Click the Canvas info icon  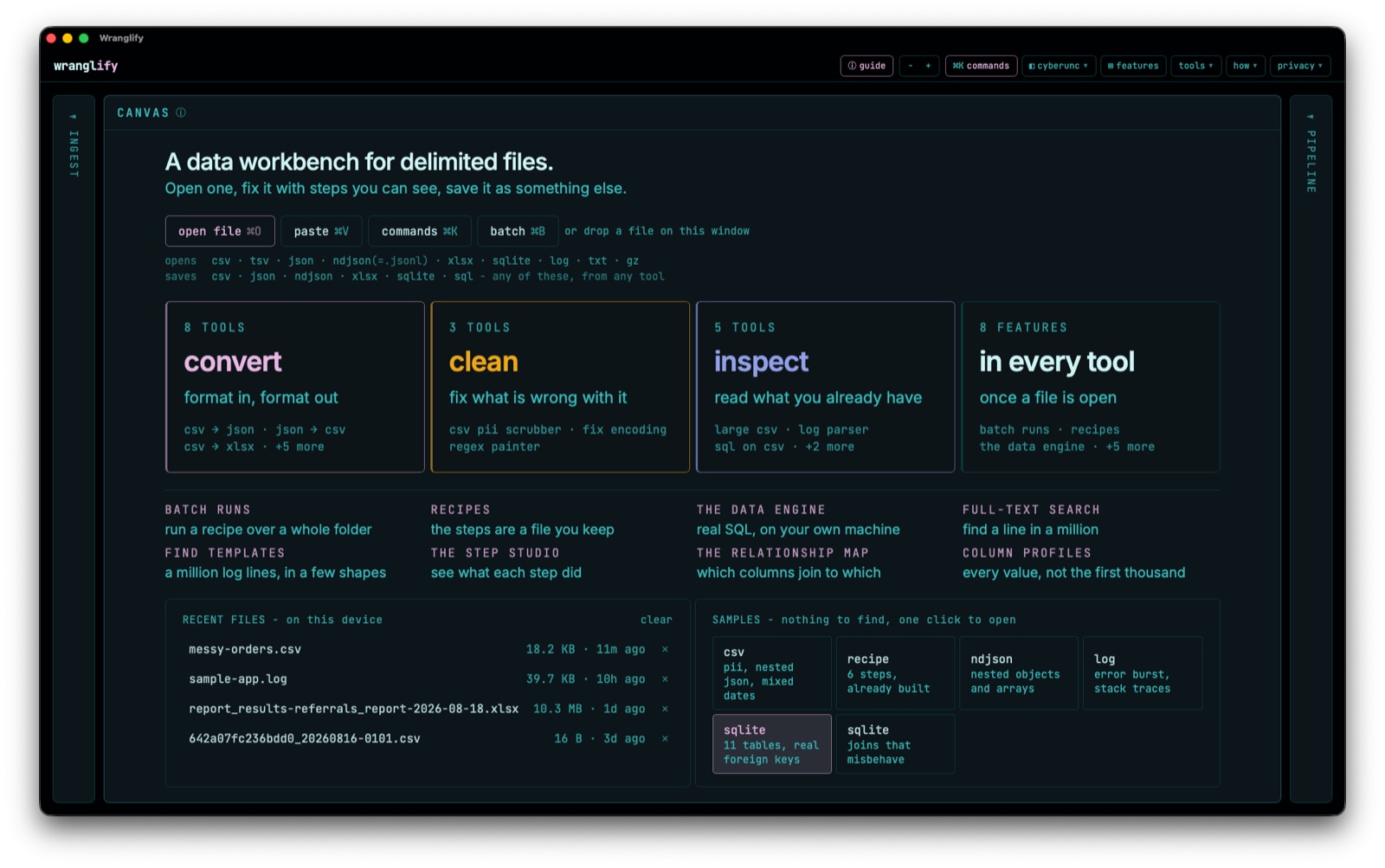[x=181, y=113]
